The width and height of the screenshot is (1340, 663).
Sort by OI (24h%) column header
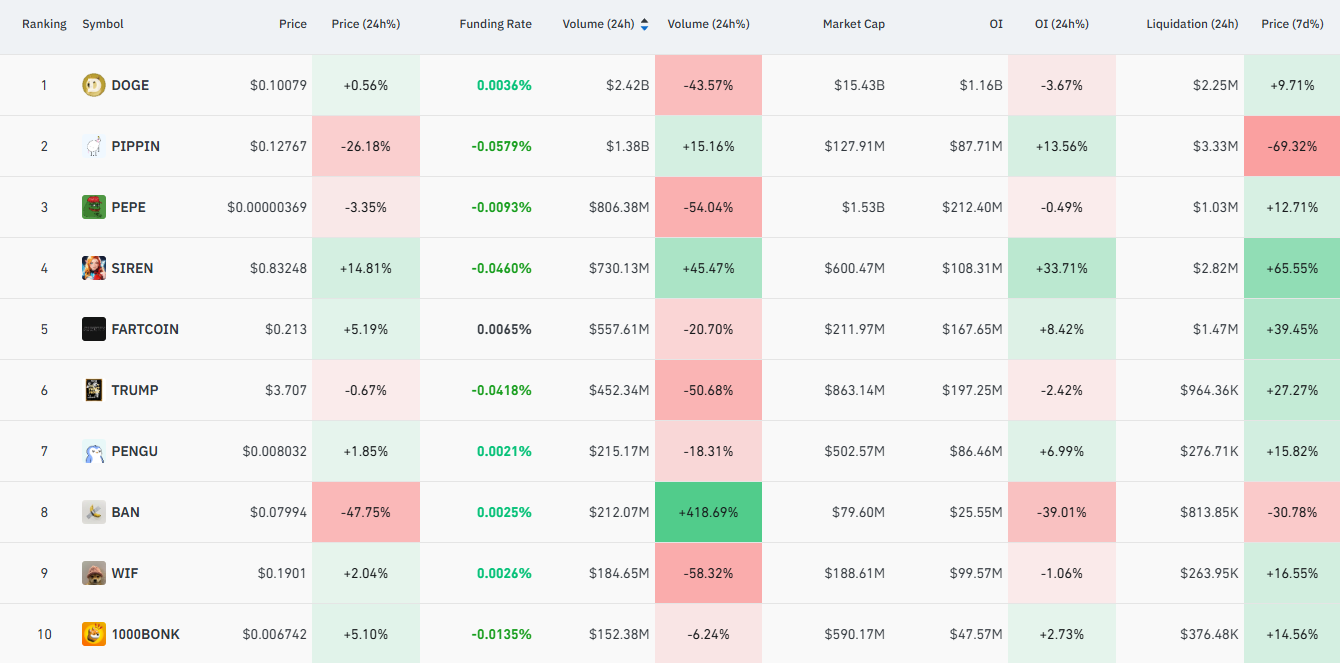(1062, 24)
